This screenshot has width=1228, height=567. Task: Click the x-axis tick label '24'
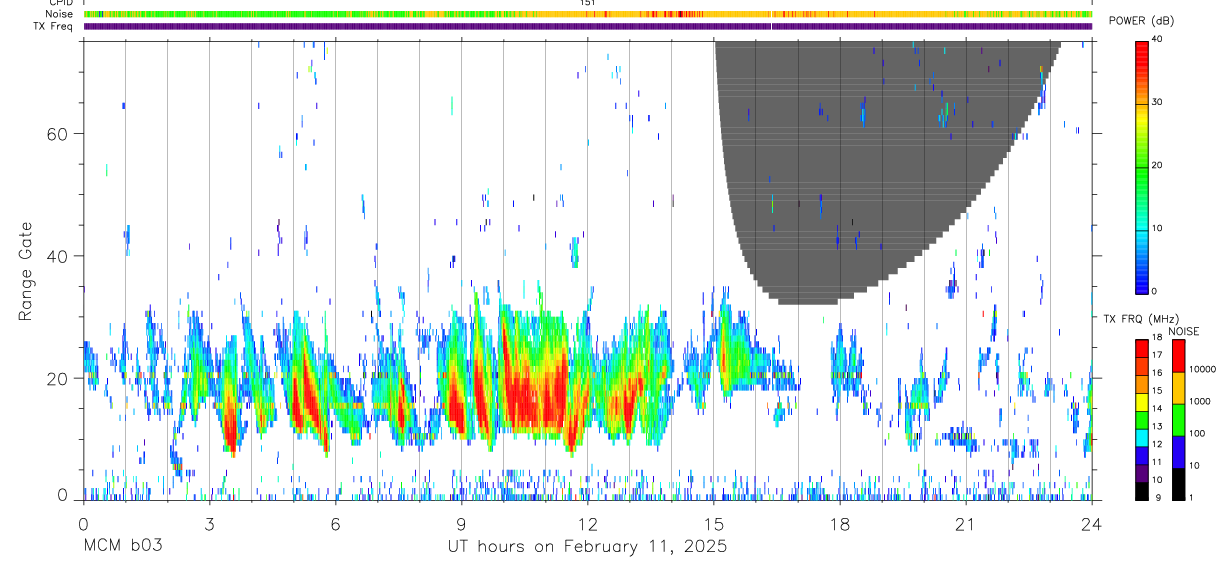(1092, 523)
